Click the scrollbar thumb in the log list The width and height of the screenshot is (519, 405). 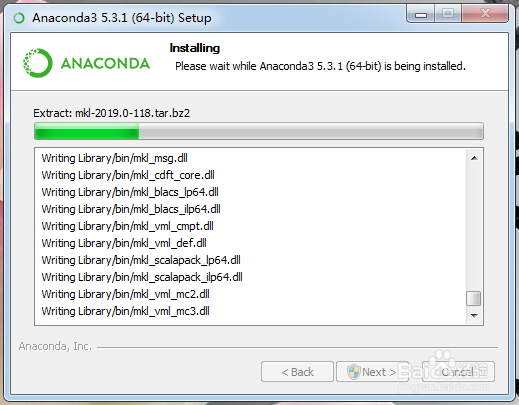[474, 298]
